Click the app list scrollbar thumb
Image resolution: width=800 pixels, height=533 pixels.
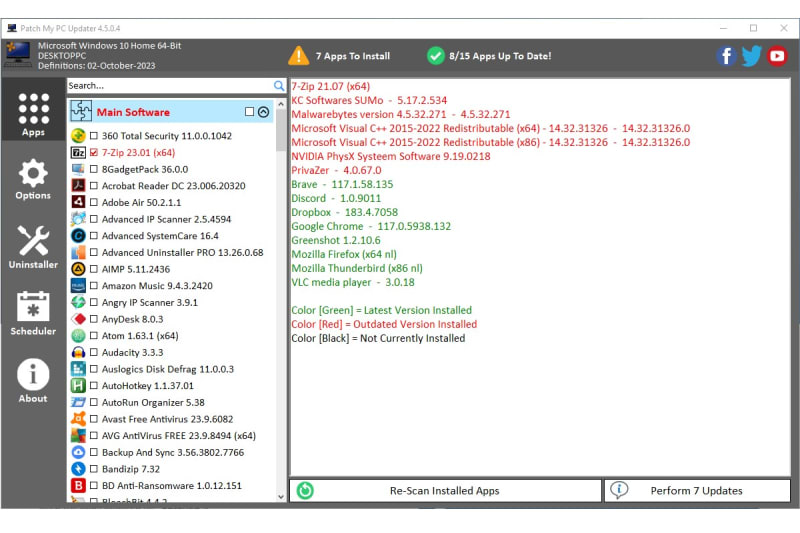pos(281,130)
